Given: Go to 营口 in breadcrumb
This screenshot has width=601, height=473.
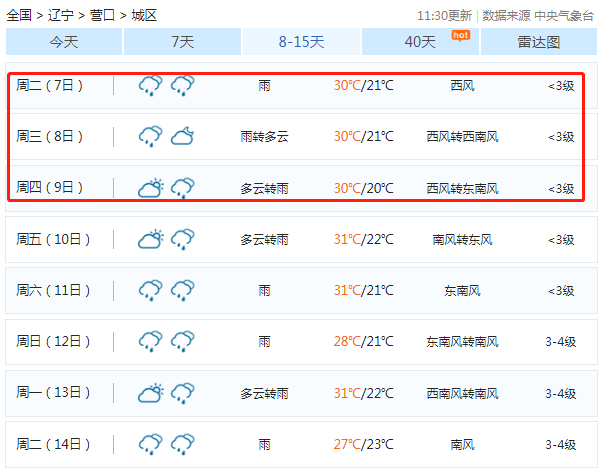Looking at the screenshot, I should (102, 15).
